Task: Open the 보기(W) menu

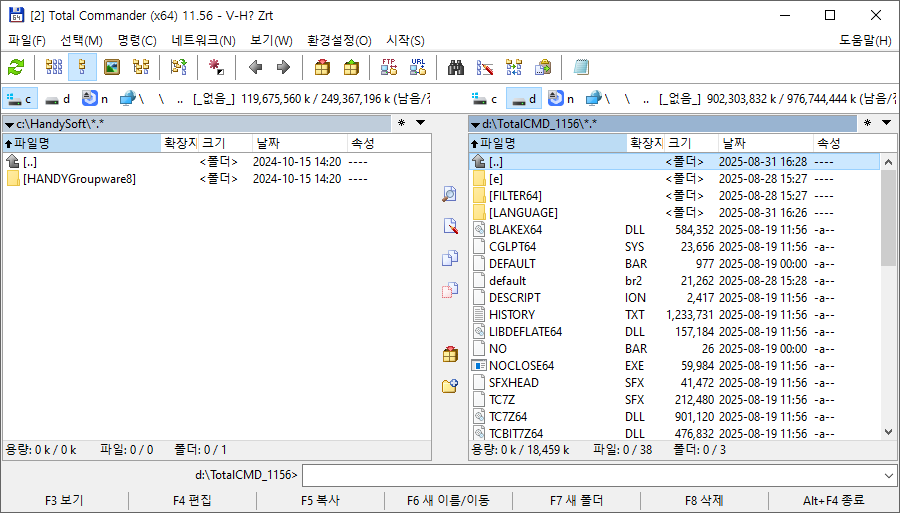Action: 271,41
